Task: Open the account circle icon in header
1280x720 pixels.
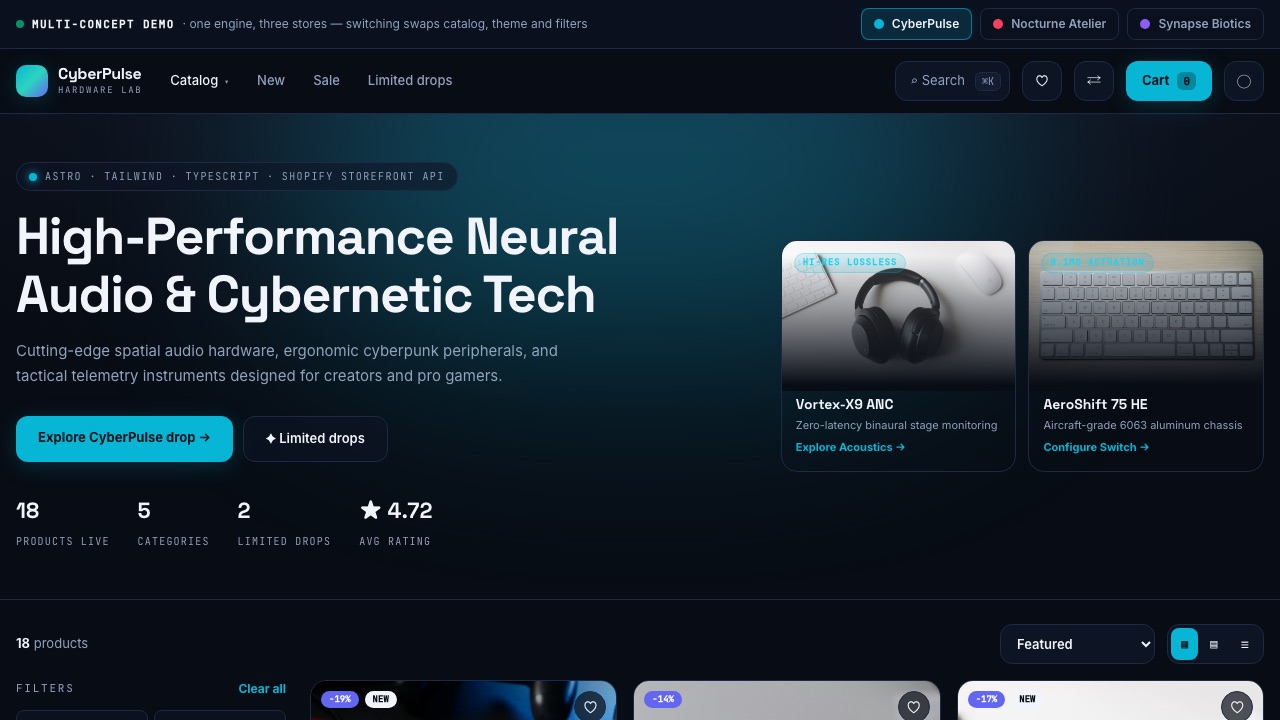Action: 1244,81
